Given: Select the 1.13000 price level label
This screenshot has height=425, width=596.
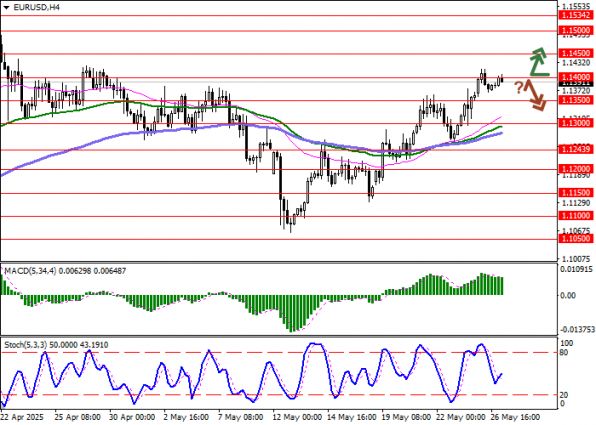Looking at the screenshot, I should point(576,123).
